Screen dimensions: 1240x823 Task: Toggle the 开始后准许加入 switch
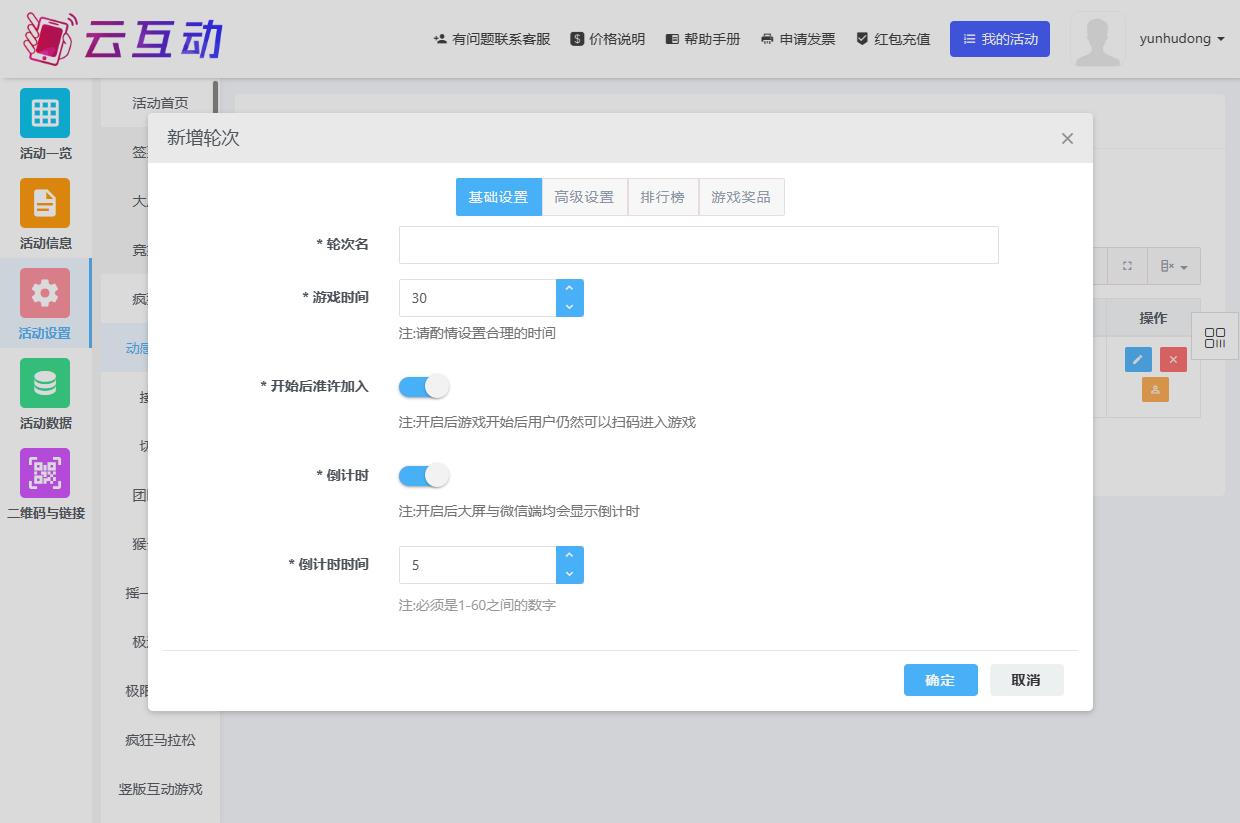coord(424,386)
